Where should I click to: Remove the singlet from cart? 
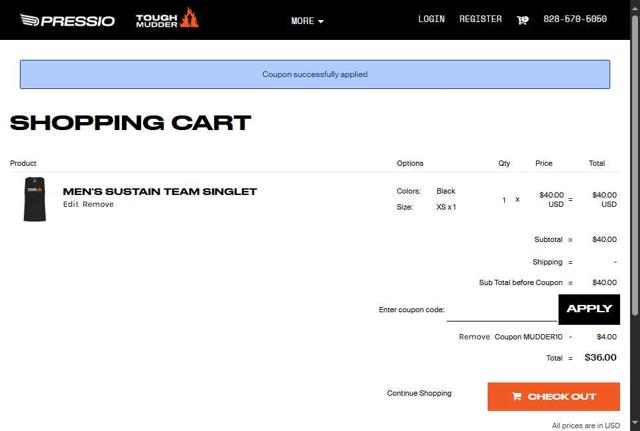pos(98,204)
